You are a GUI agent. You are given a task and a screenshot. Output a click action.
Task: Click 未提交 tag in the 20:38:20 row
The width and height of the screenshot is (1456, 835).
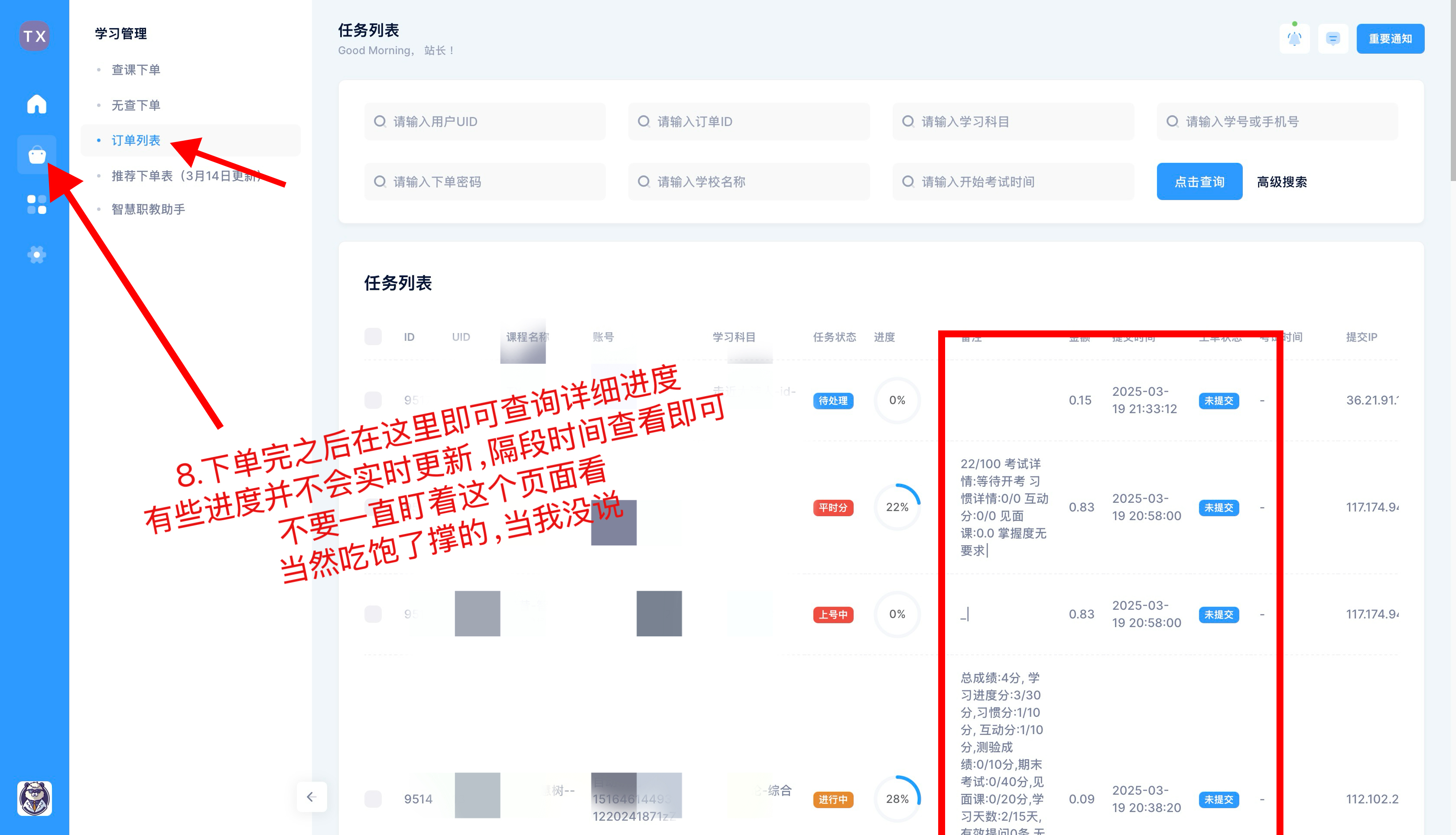pos(1219,799)
